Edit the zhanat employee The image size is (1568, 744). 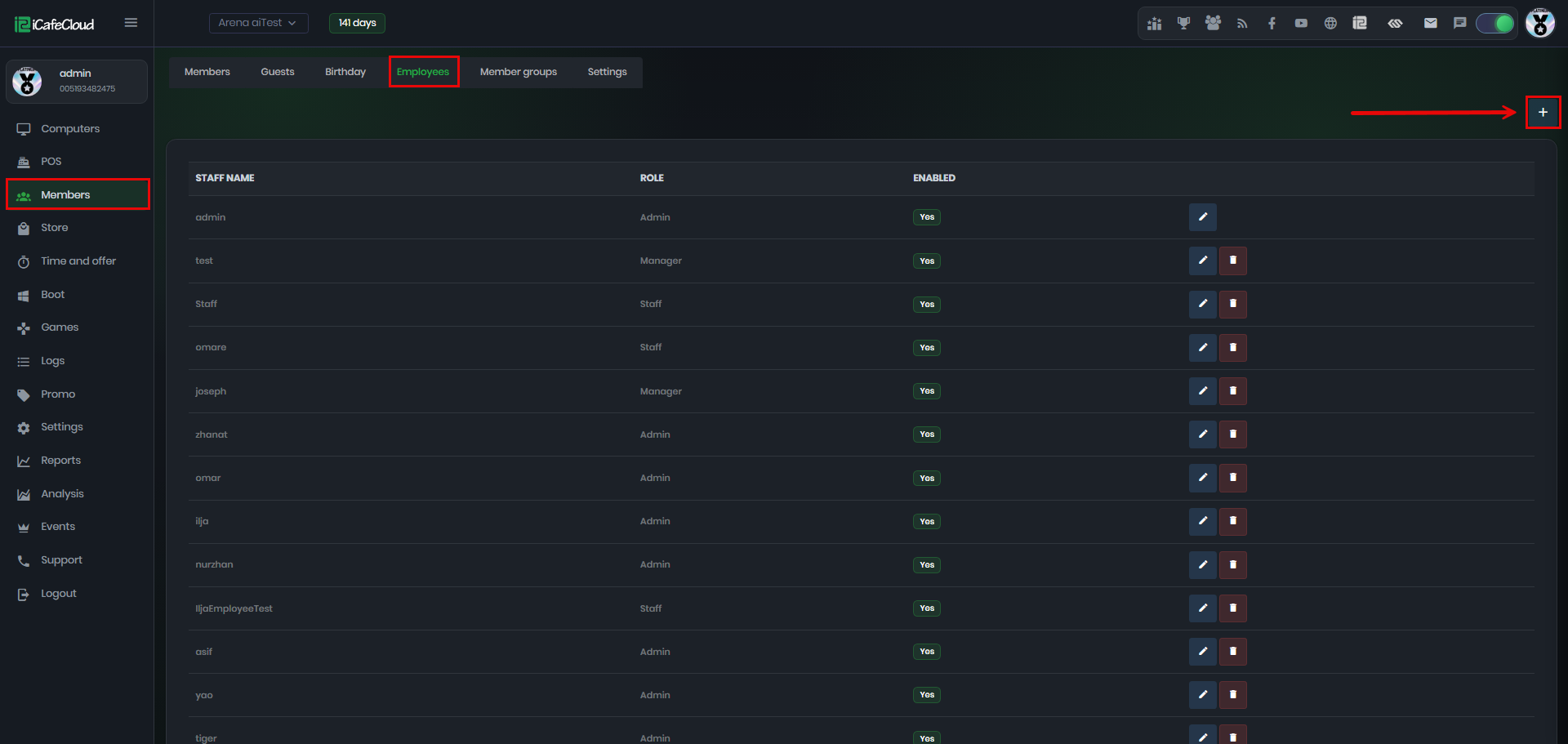1202,434
